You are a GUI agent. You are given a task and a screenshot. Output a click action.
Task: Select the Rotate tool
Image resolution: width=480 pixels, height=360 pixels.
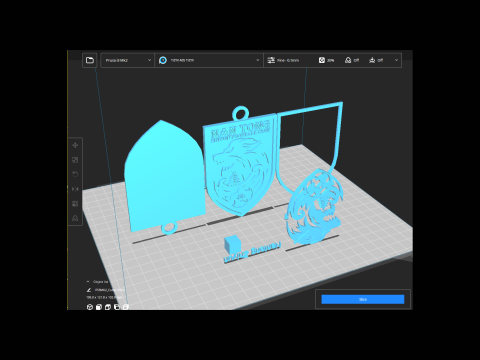[x=75, y=174]
